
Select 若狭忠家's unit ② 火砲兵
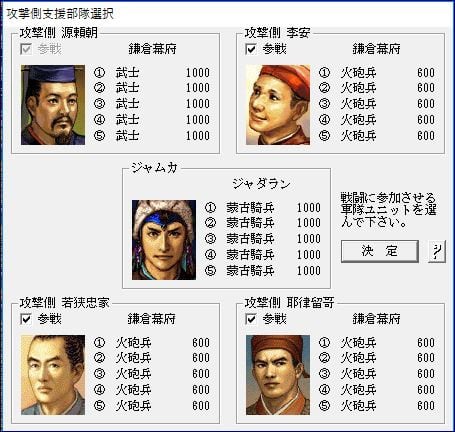point(152,358)
